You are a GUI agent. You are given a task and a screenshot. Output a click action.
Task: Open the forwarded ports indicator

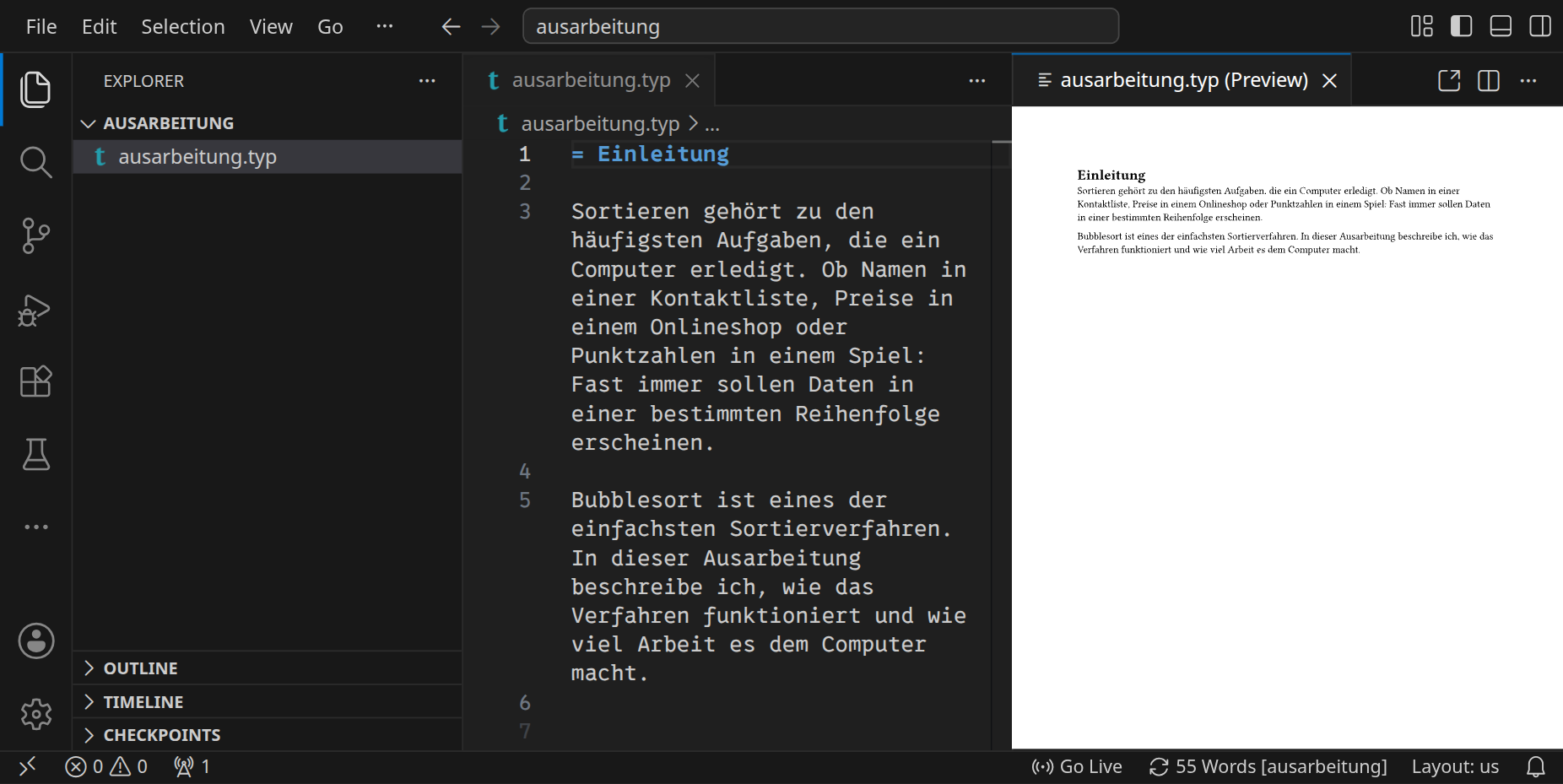tap(192, 766)
